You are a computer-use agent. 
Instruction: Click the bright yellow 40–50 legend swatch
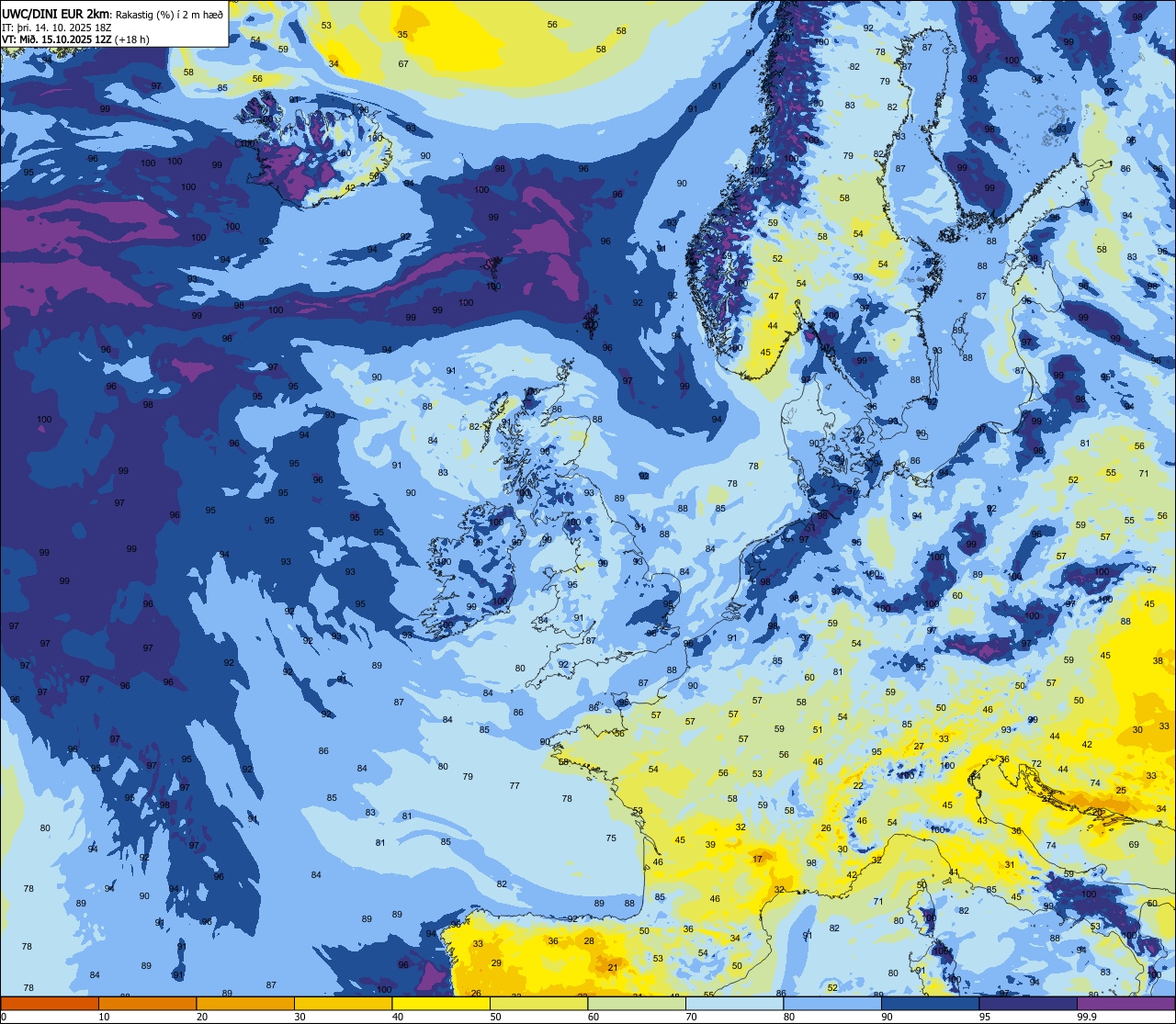click(x=441, y=1003)
